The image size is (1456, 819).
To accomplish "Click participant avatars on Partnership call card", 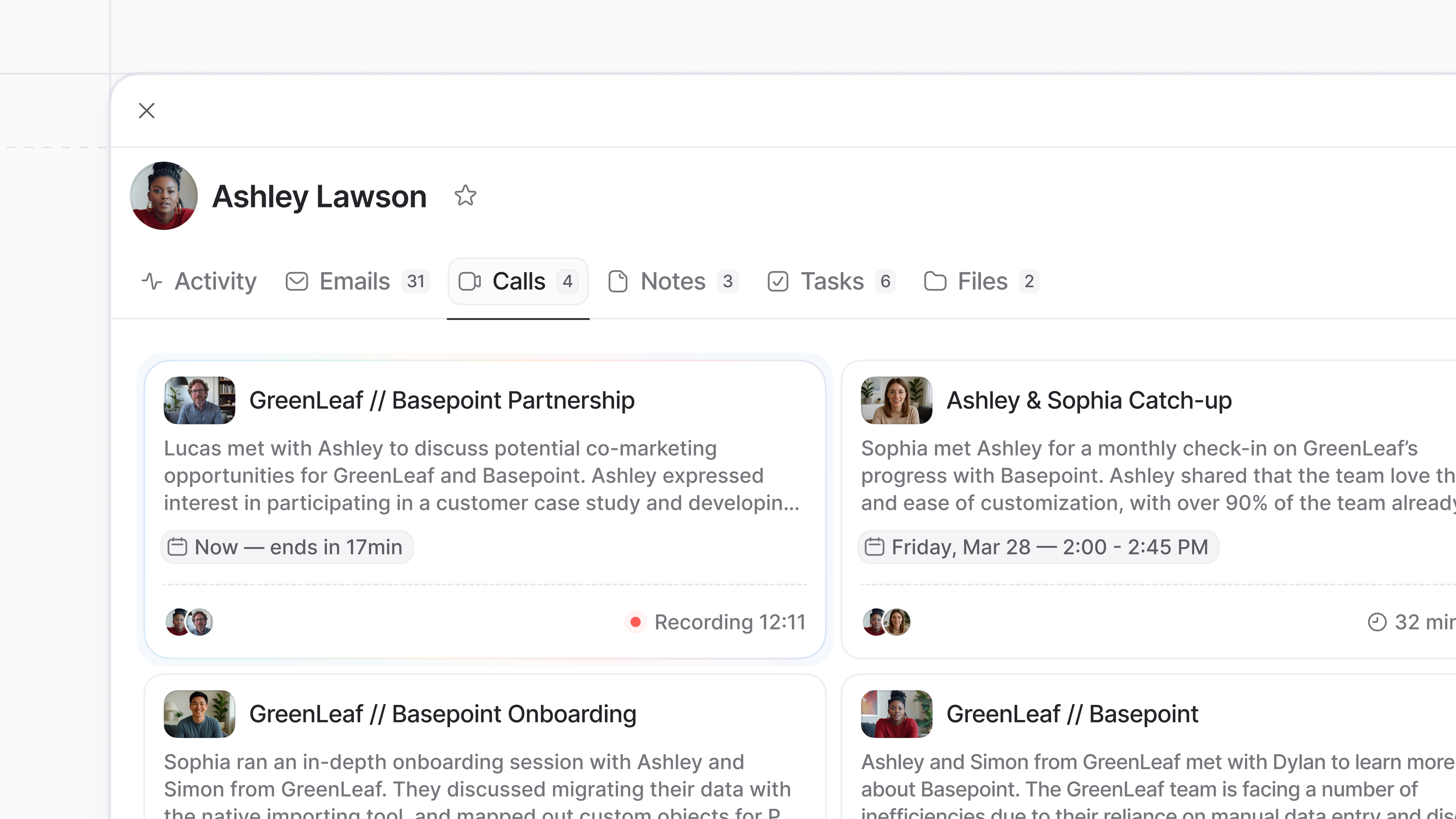I will click(x=189, y=622).
